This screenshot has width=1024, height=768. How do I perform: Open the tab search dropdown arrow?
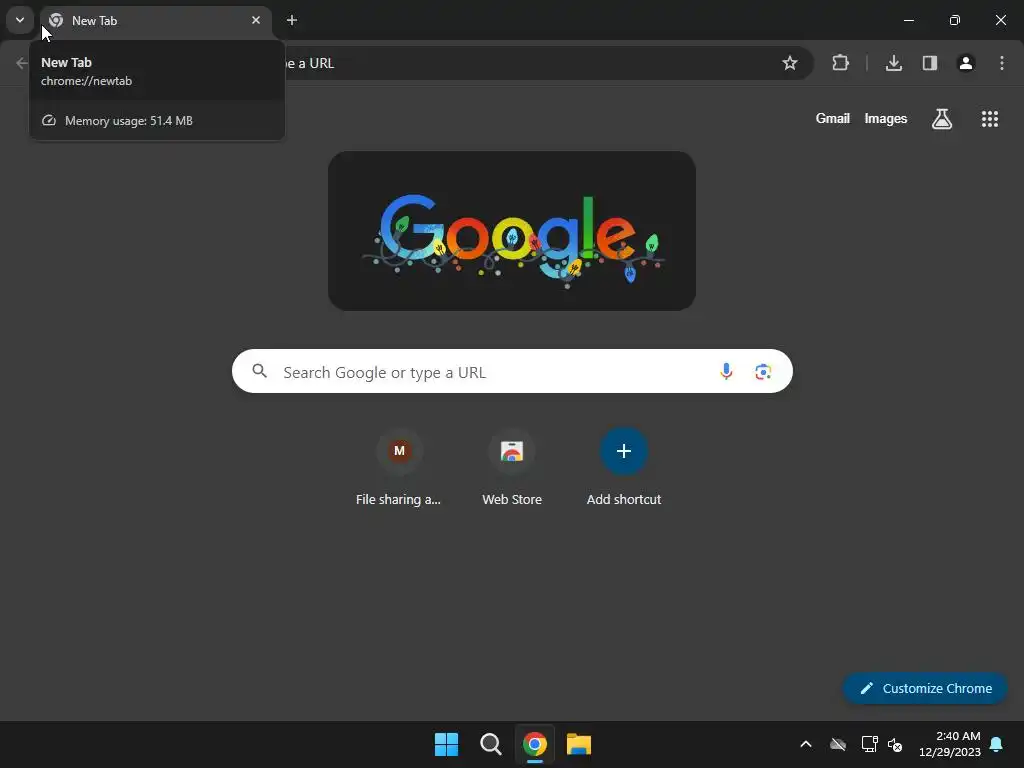20,20
